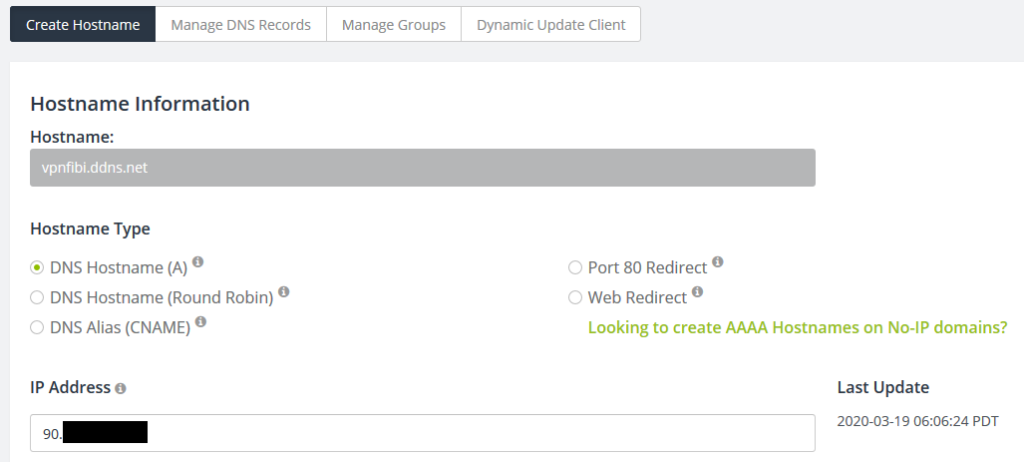The width and height of the screenshot is (1024, 462).
Task: Pick Web Redirect hostname type
Action: [x=575, y=297]
